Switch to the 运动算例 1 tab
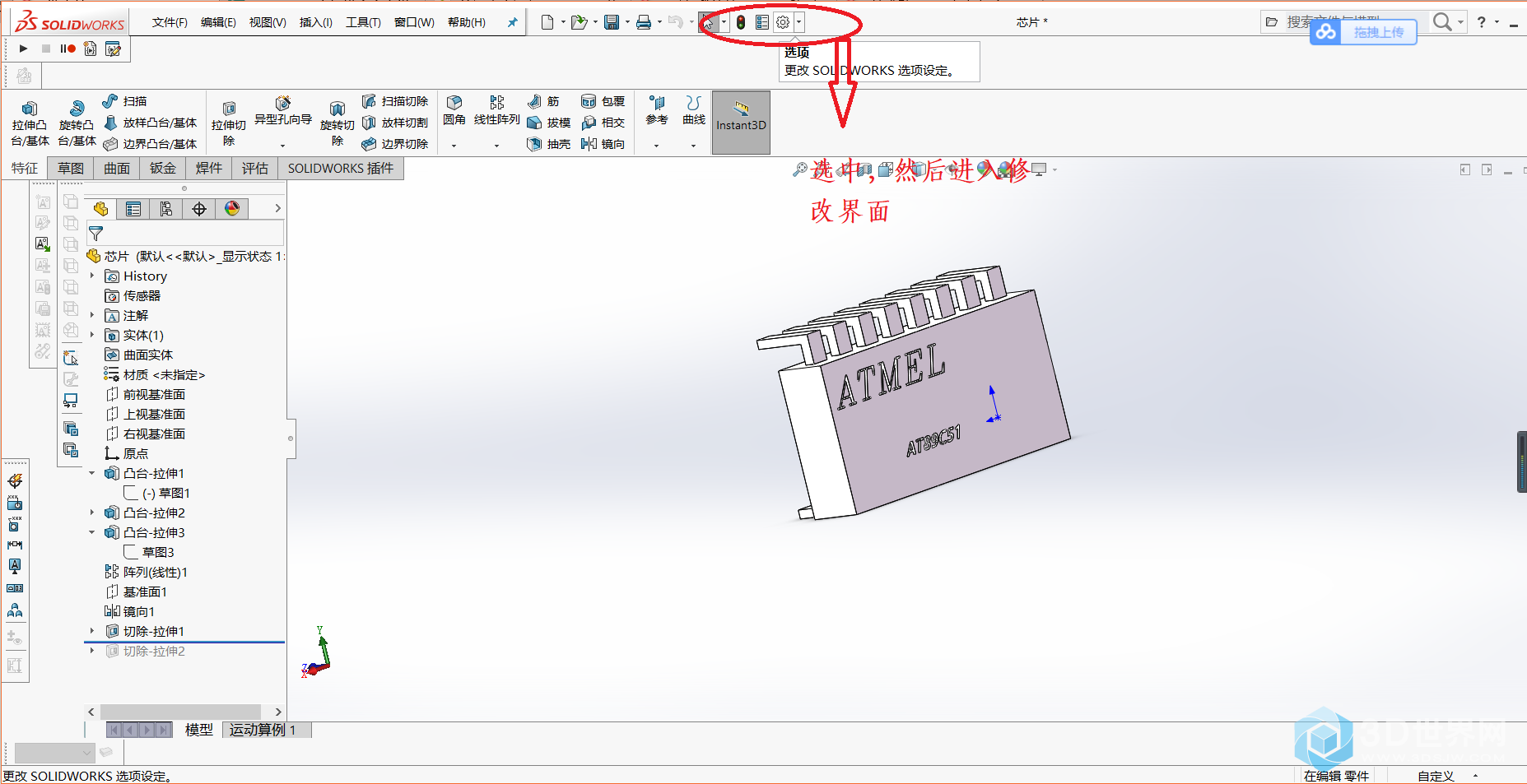This screenshot has width=1527, height=784. (x=268, y=730)
